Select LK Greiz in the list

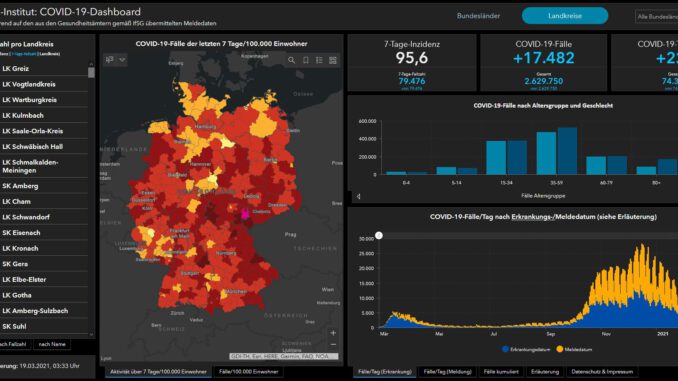44,68
